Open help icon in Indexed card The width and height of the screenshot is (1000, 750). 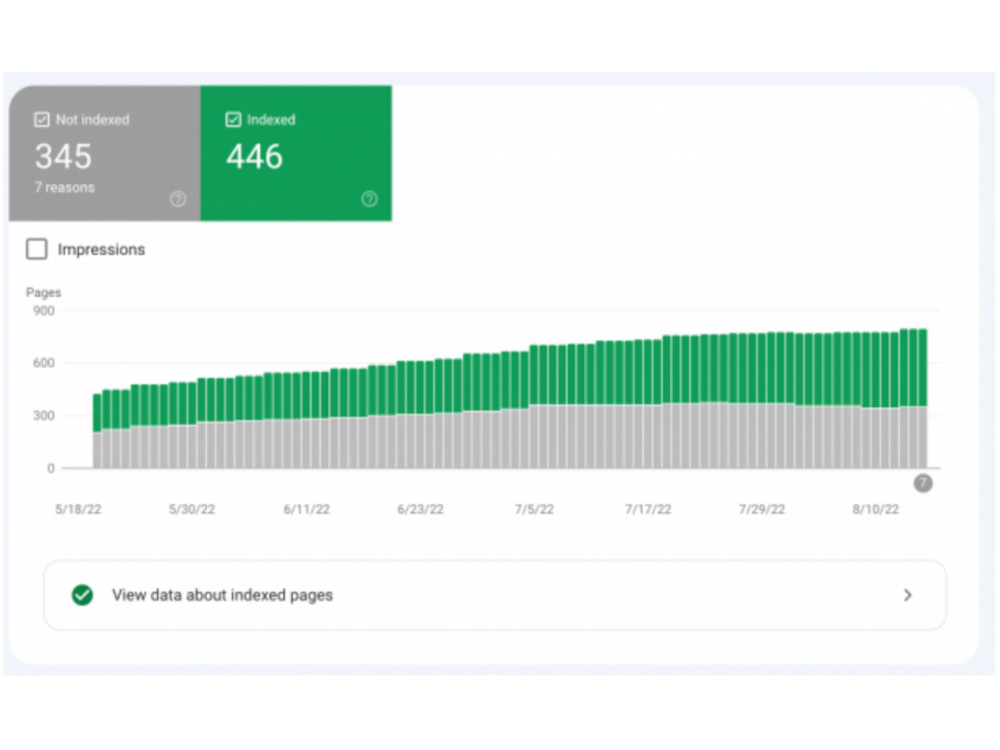pyautogui.click(x=369, y=199)
